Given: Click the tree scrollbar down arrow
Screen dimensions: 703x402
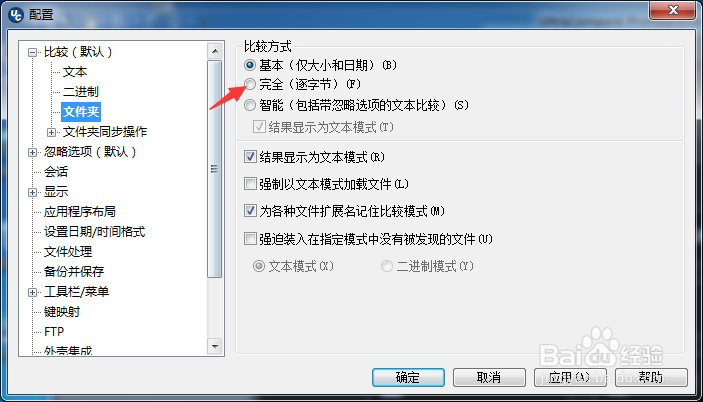Looking at the screenshot, I should coord(215,346).
